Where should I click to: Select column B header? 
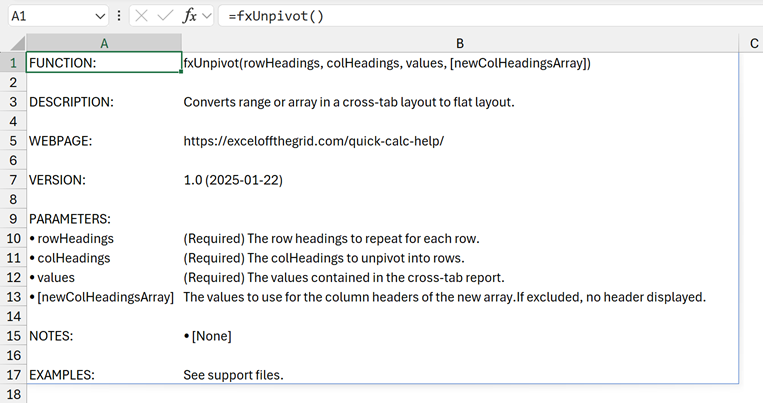point(459,43)
